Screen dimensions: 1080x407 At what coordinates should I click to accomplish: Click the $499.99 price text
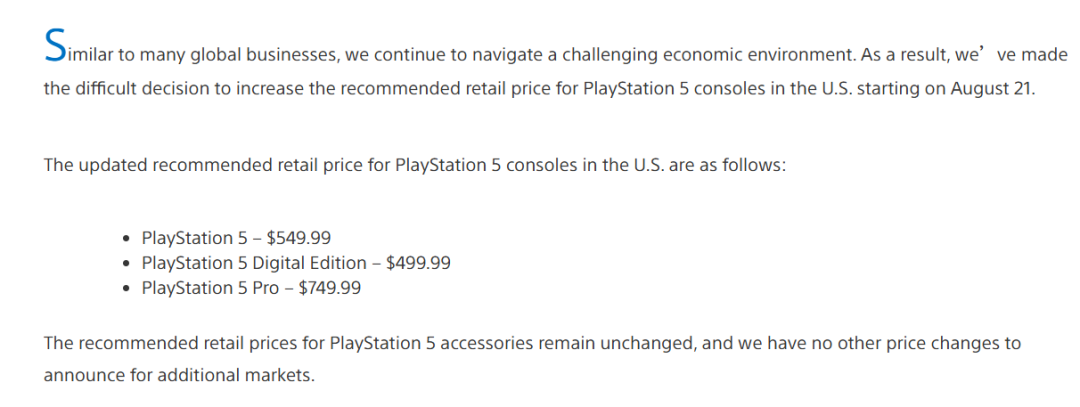[x=418, y=263]
